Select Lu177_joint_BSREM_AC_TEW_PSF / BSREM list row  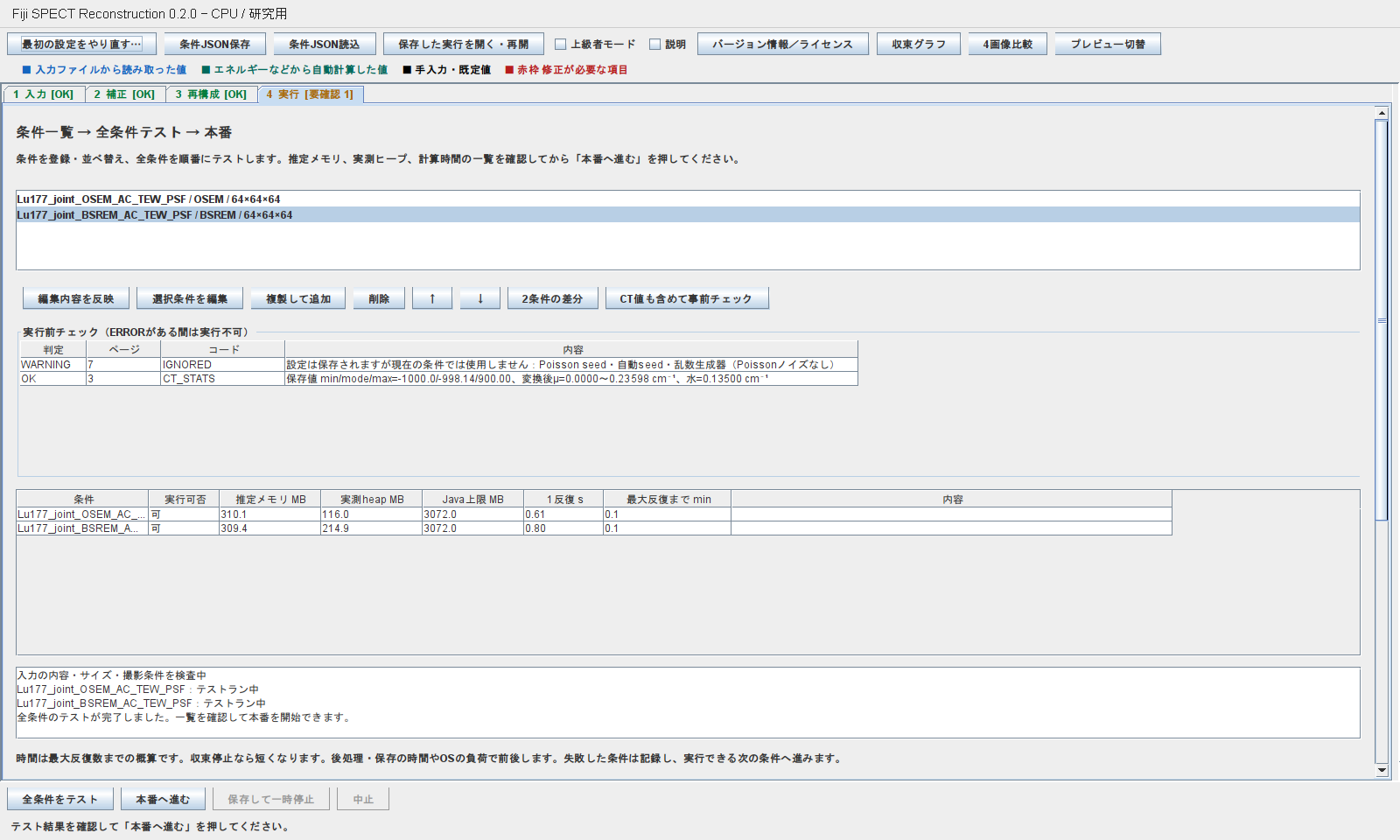coord(688,215)
